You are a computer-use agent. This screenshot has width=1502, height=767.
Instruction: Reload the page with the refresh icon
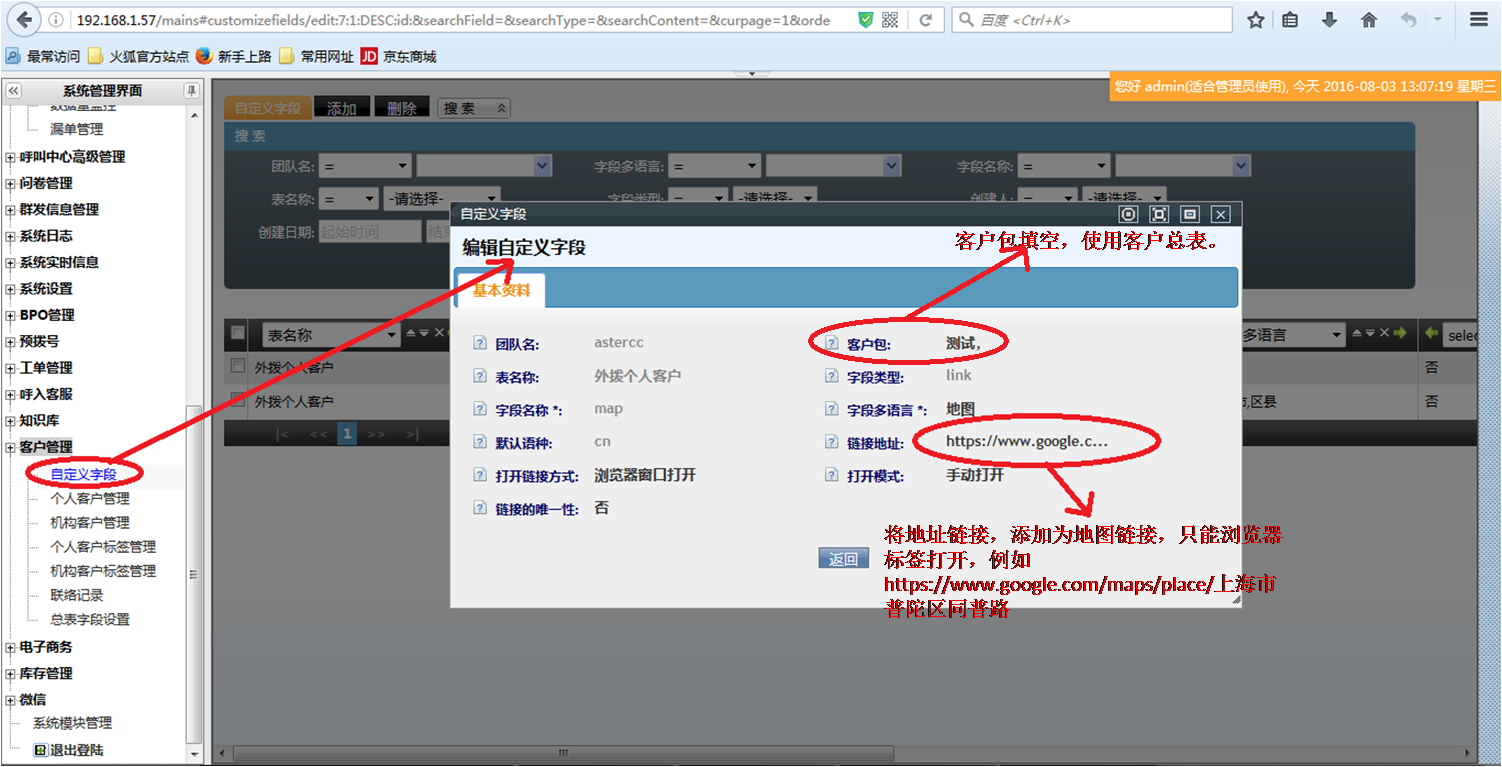(926, 20)
